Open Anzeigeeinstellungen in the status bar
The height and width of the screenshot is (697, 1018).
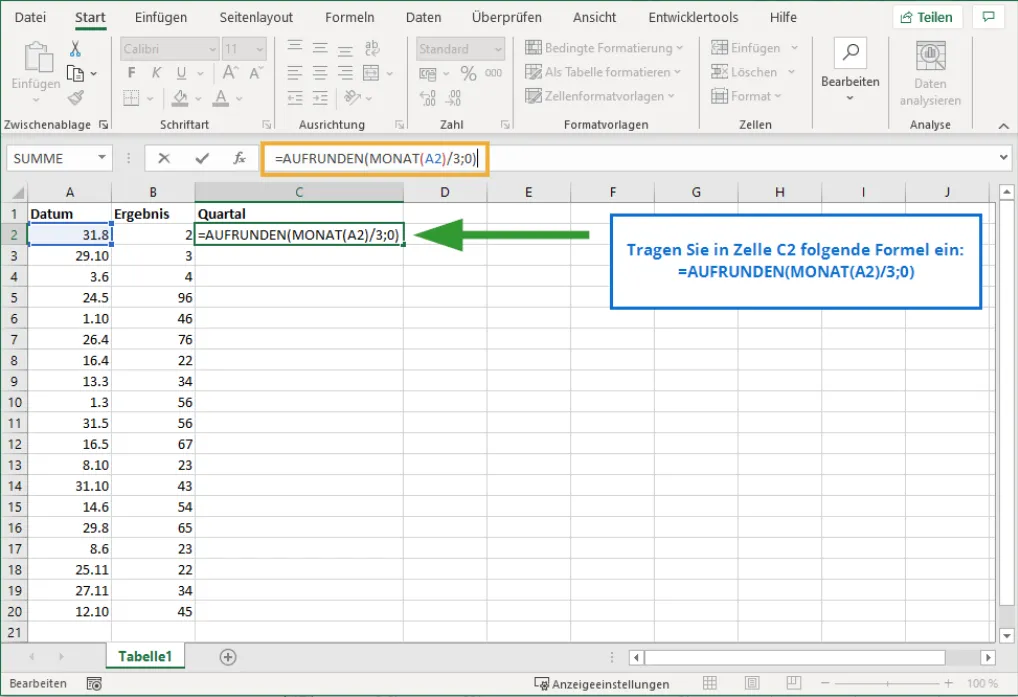pyautogui.click(x=602, y=684)
